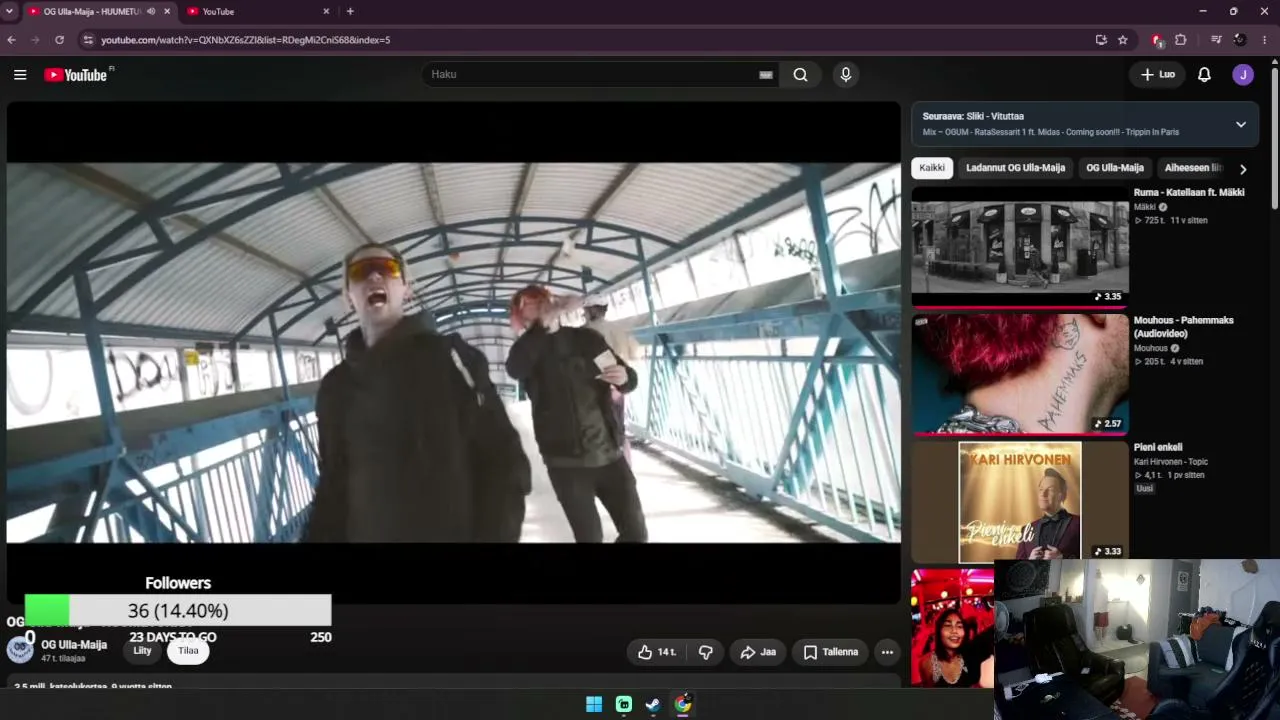The width and height of the screenshot is (1280, 720).
Task: Reload the current page
Action: (59, 40)
